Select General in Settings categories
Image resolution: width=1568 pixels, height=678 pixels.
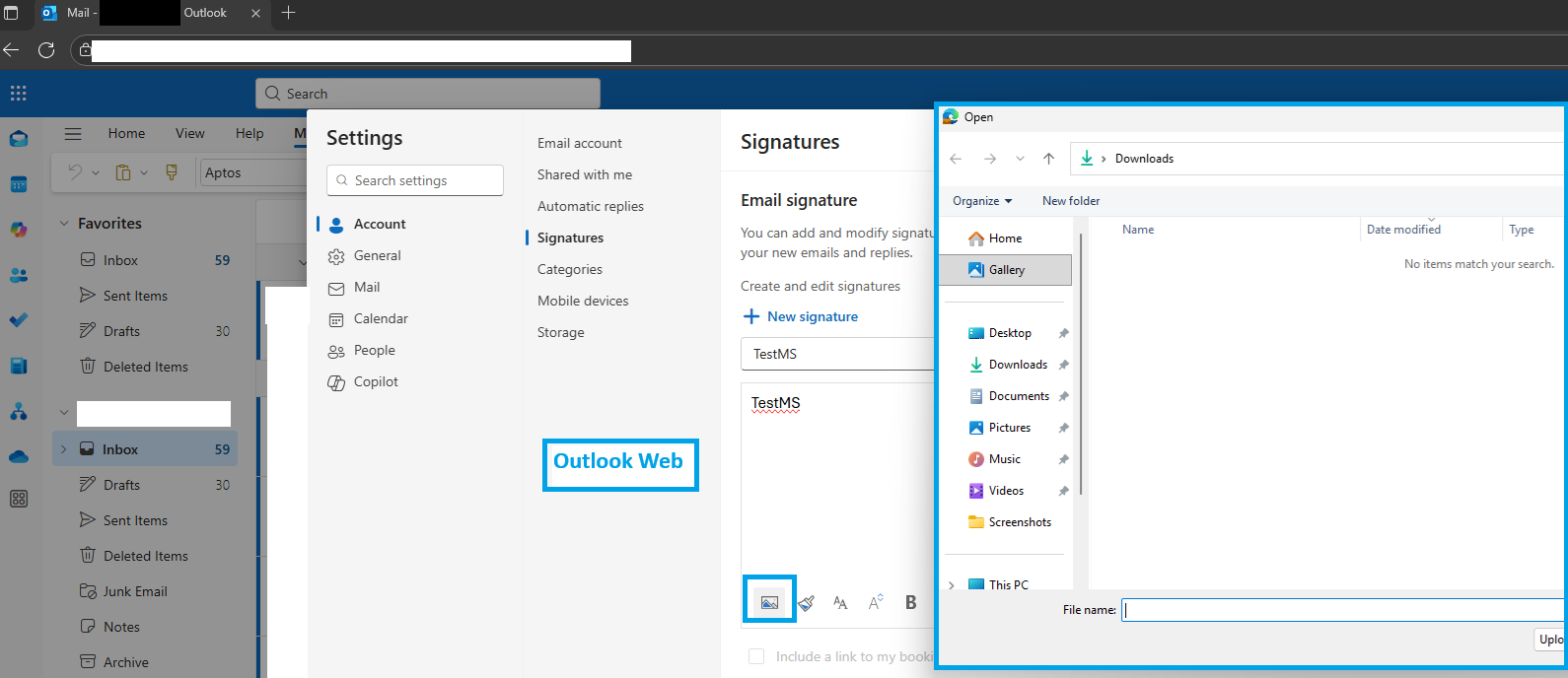[377, 256]
